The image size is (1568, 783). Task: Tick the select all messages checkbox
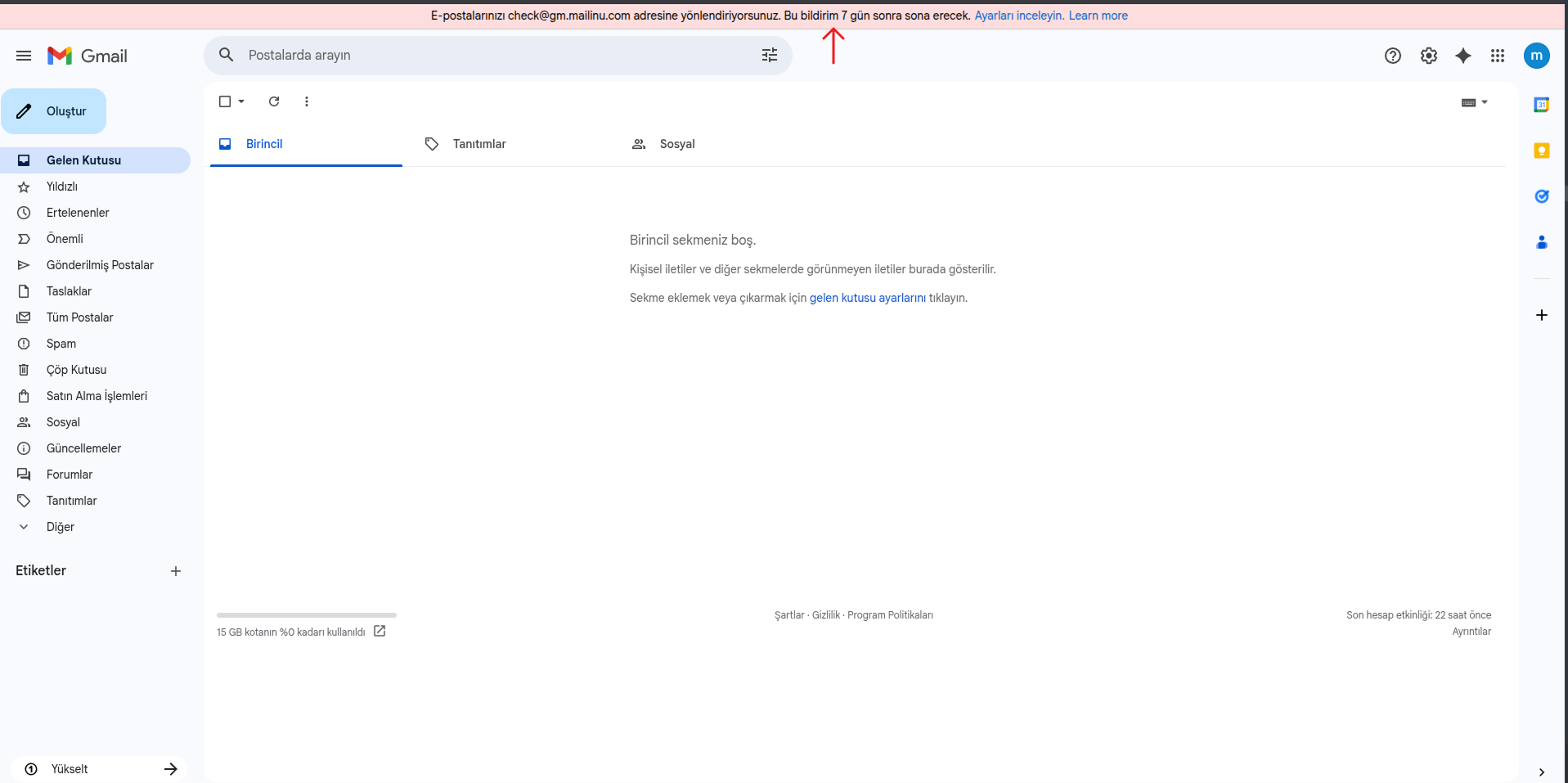(225, 101)
